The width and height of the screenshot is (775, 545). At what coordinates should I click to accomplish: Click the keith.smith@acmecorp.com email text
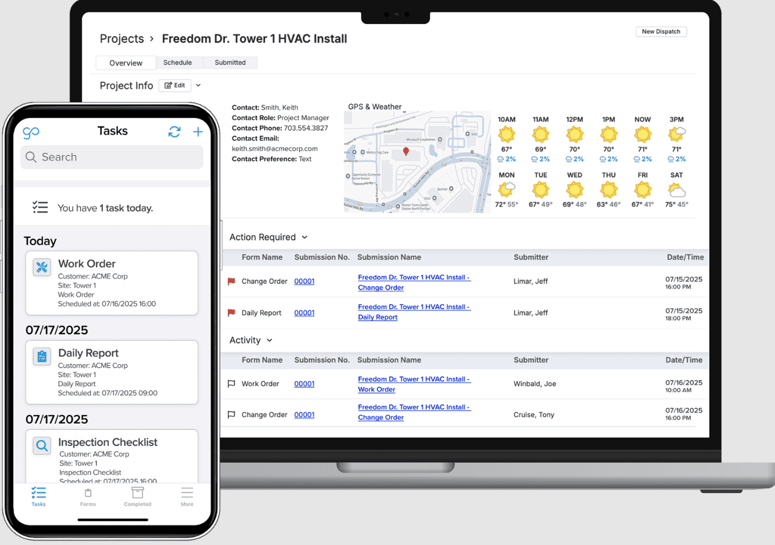coord(274,148)
